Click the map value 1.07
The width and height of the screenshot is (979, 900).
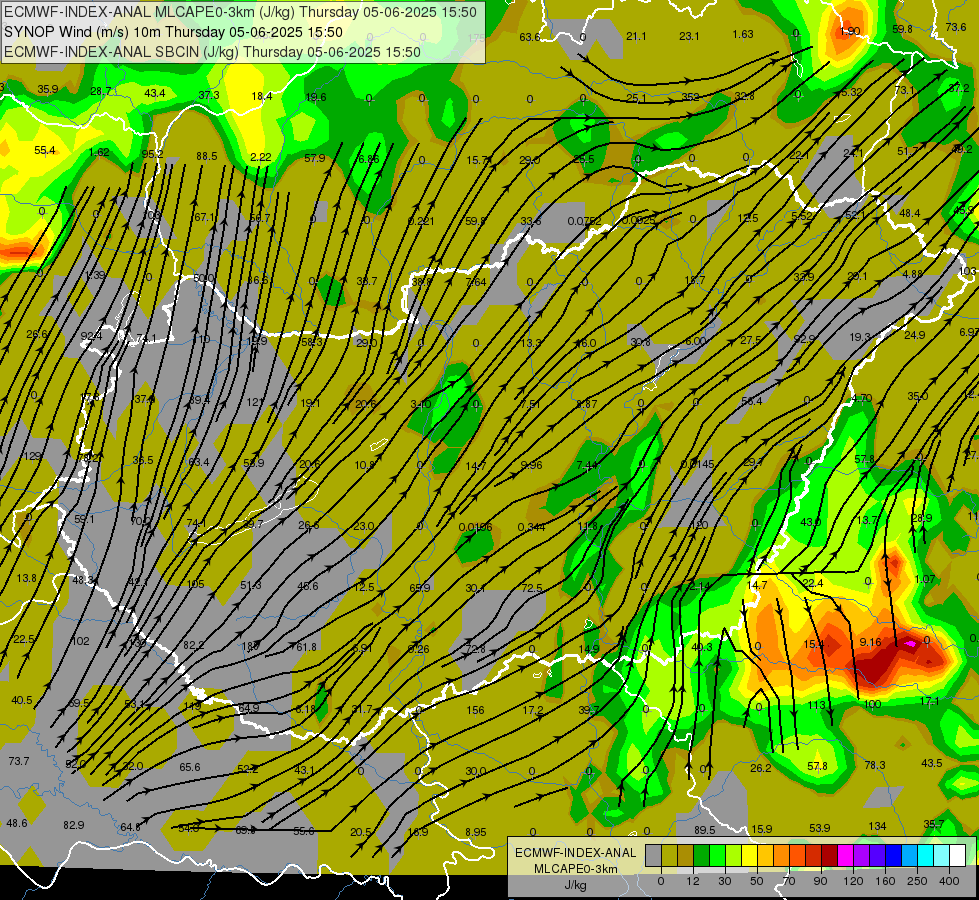click(x=925, y=579)
